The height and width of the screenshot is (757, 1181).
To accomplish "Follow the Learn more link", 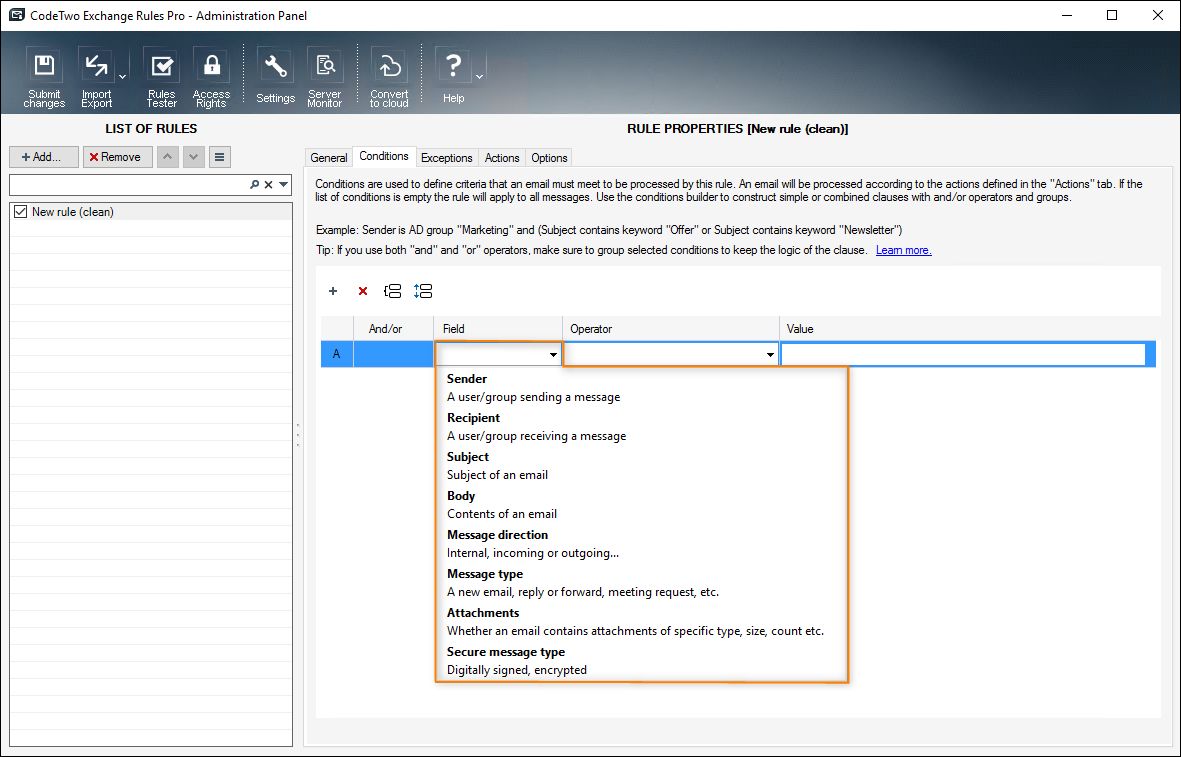I will pyautogui.click(x=904, y=250).
